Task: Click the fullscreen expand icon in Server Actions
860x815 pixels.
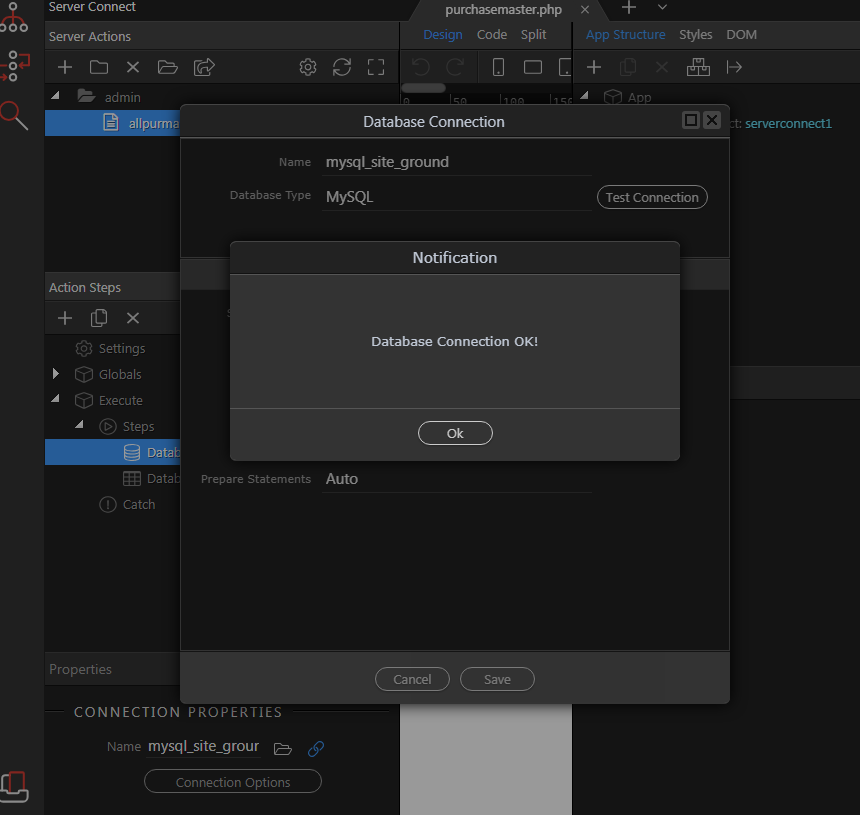Action: click(x=376, y=67)
